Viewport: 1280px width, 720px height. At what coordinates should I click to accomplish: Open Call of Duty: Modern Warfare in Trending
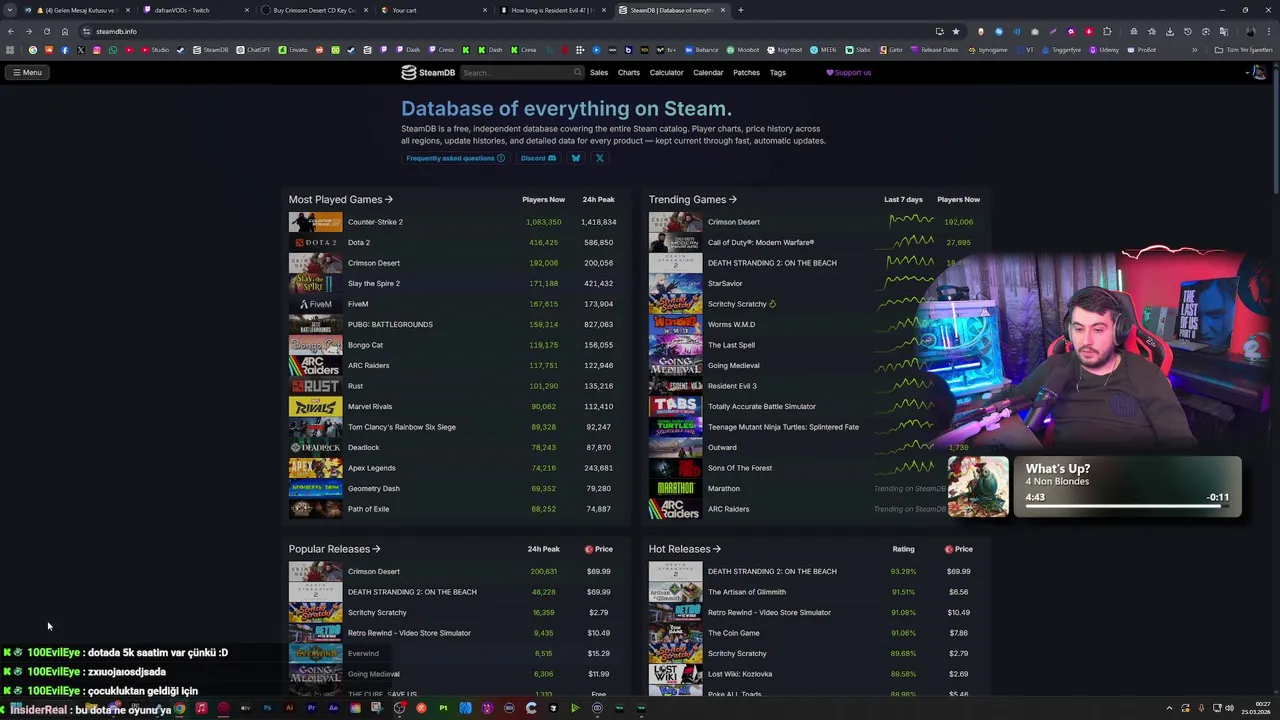pyautogui.click(x=761, y=242)
